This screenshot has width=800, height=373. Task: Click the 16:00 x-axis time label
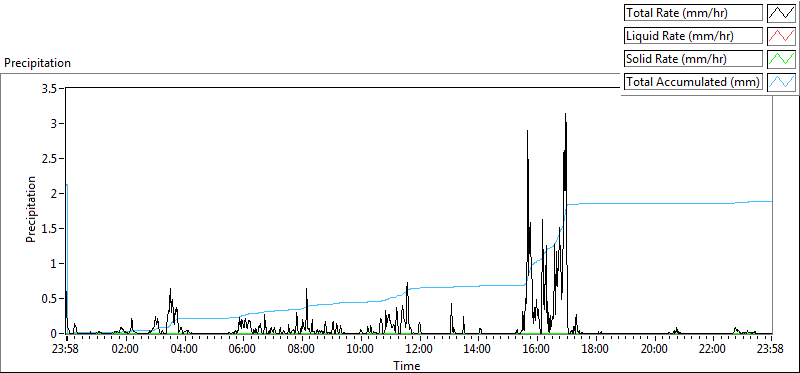point(537,350)
